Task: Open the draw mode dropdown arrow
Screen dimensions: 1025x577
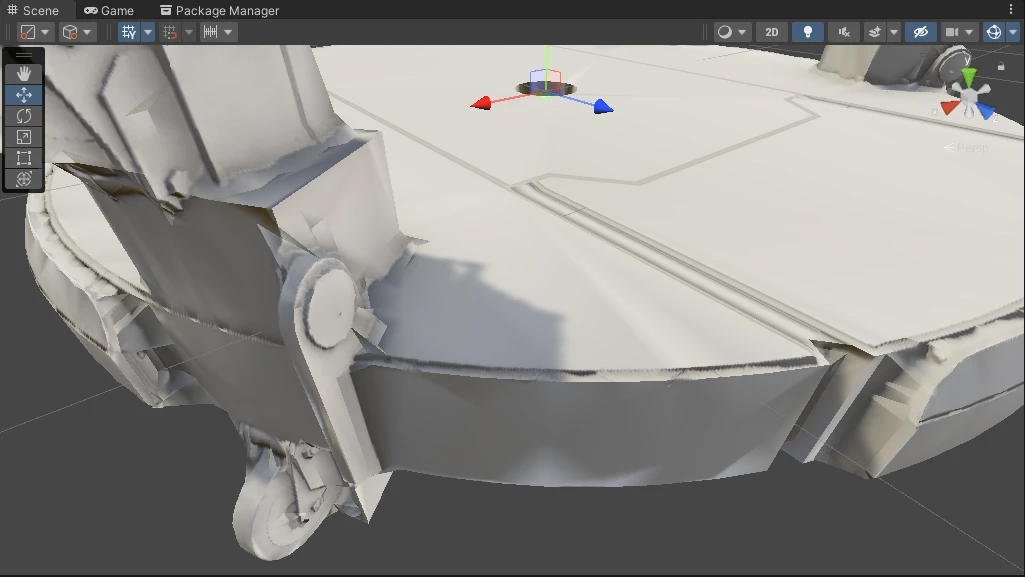Action: click(x=742, y=32)
